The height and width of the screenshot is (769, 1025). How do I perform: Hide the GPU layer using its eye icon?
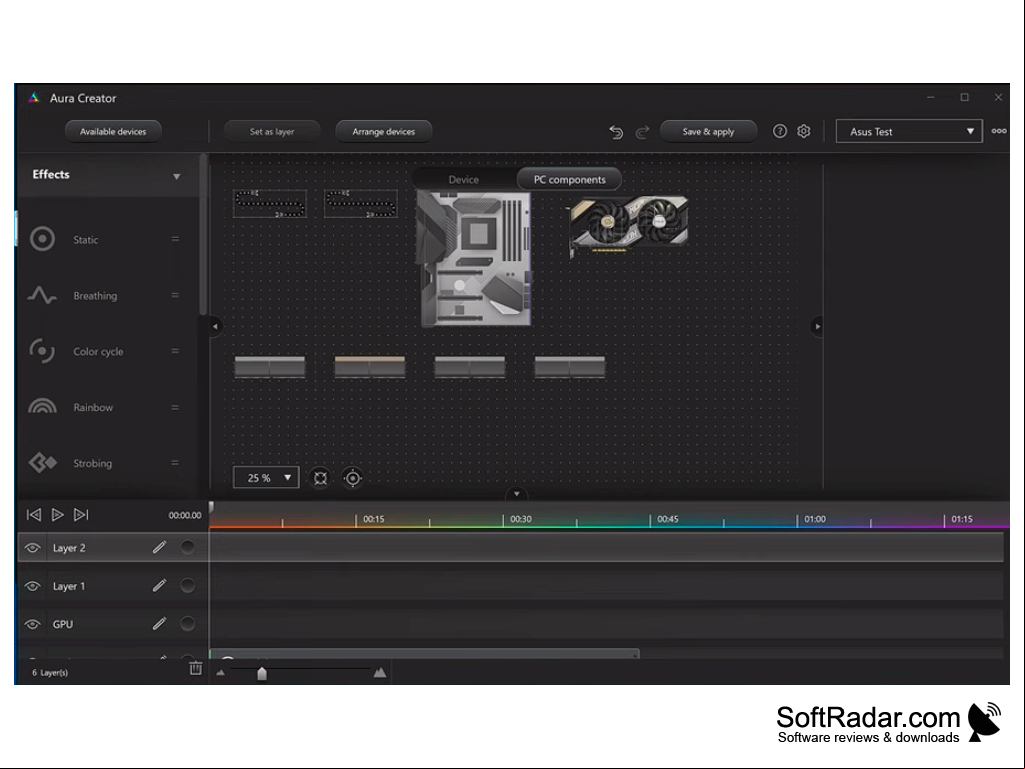pos(32,624)
